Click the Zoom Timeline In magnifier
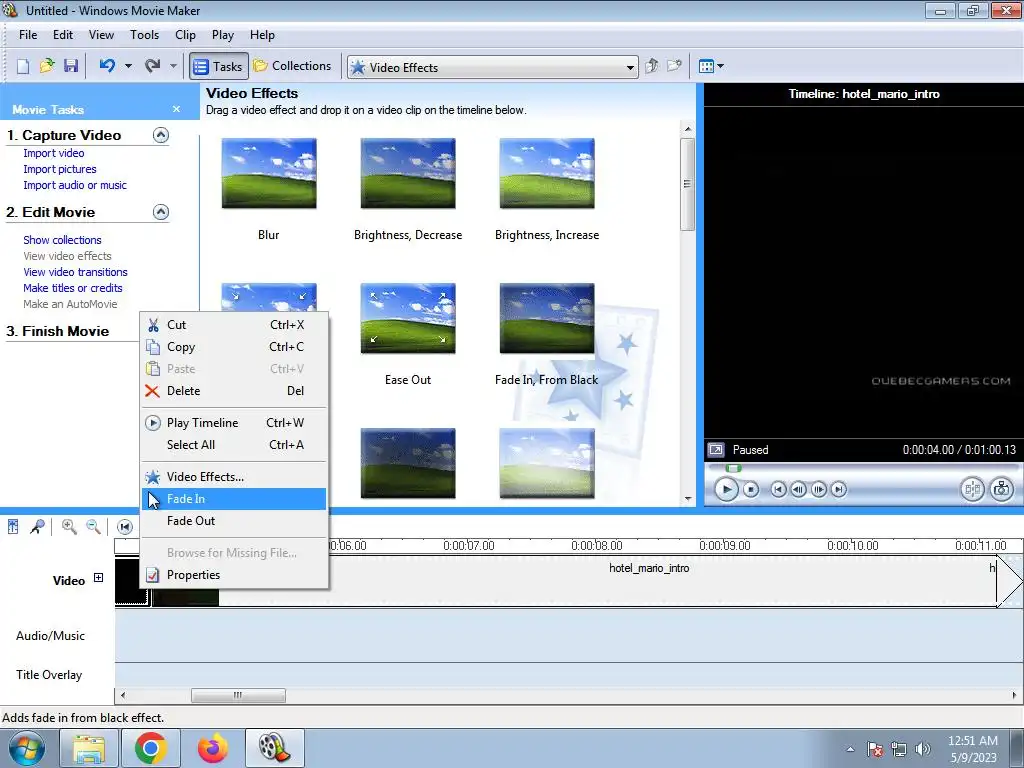This screenshot has height=768, width=1024. coord(69,526)
